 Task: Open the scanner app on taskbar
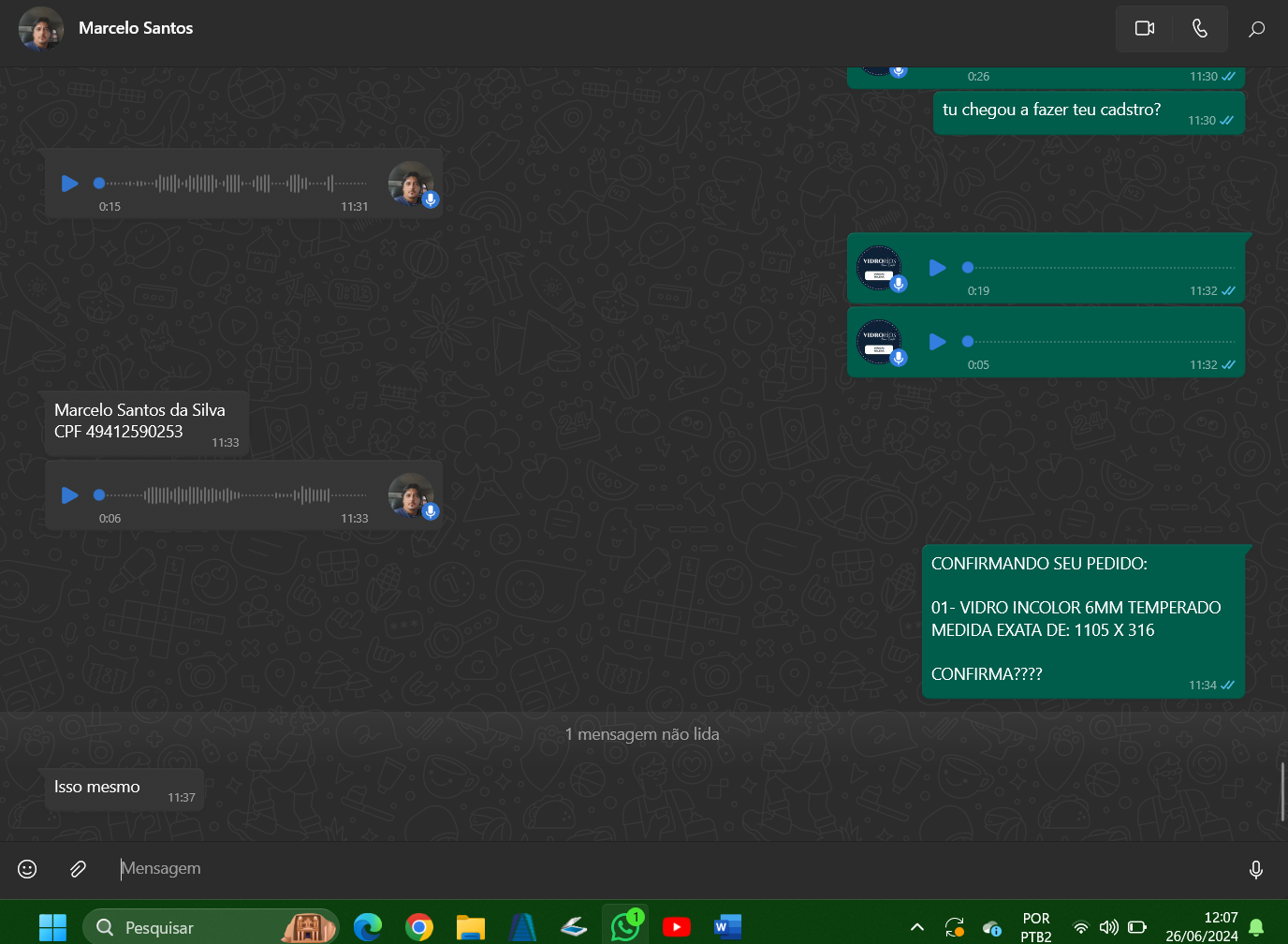pyautogui.click(x=574, y=927)
